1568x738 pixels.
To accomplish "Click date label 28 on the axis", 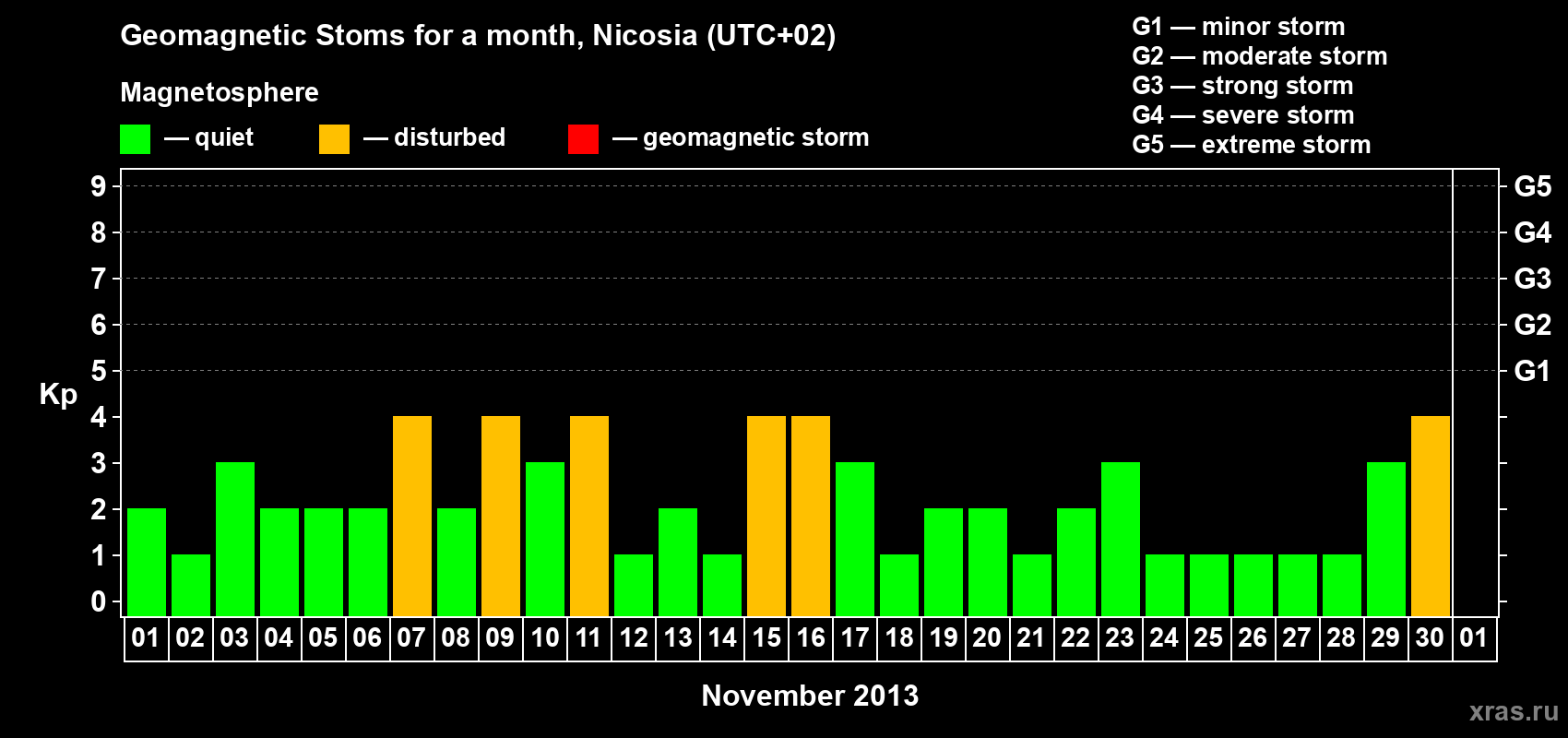I will tap(1341, 638).
